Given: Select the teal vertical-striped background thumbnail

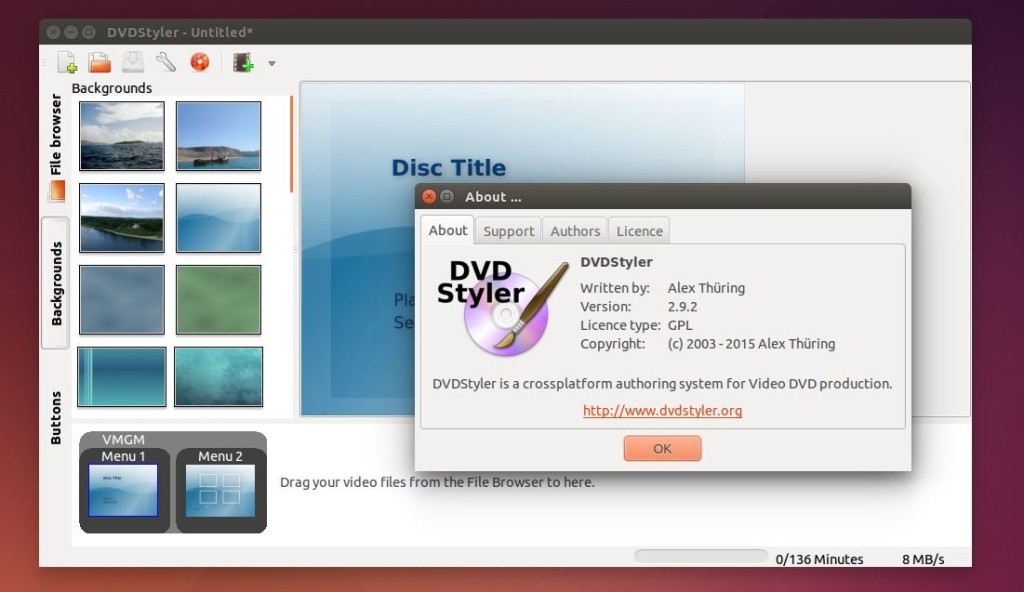Looking at the screenshot, I should (121, 376).
